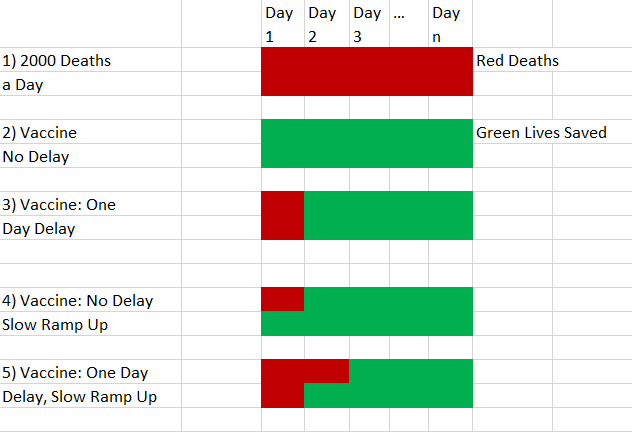Select the 'Day 3' header cell
This screenshot has width=632, height=432.
[x=370, y=24]
